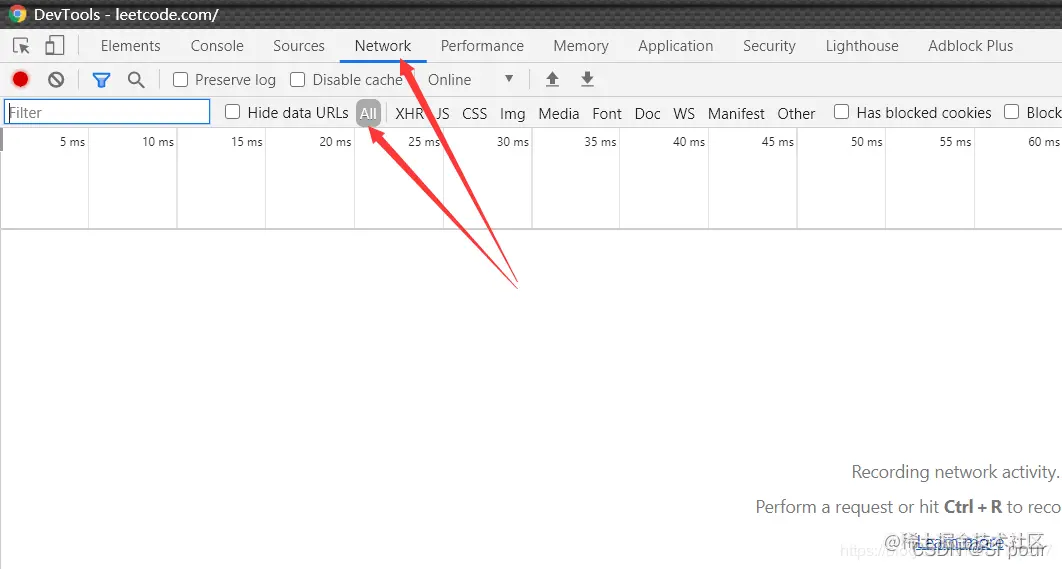The height and width of the screenshot is (569, 1062).
Task: Click the 10 ms timeline marker
Action: tap(158, 142)
